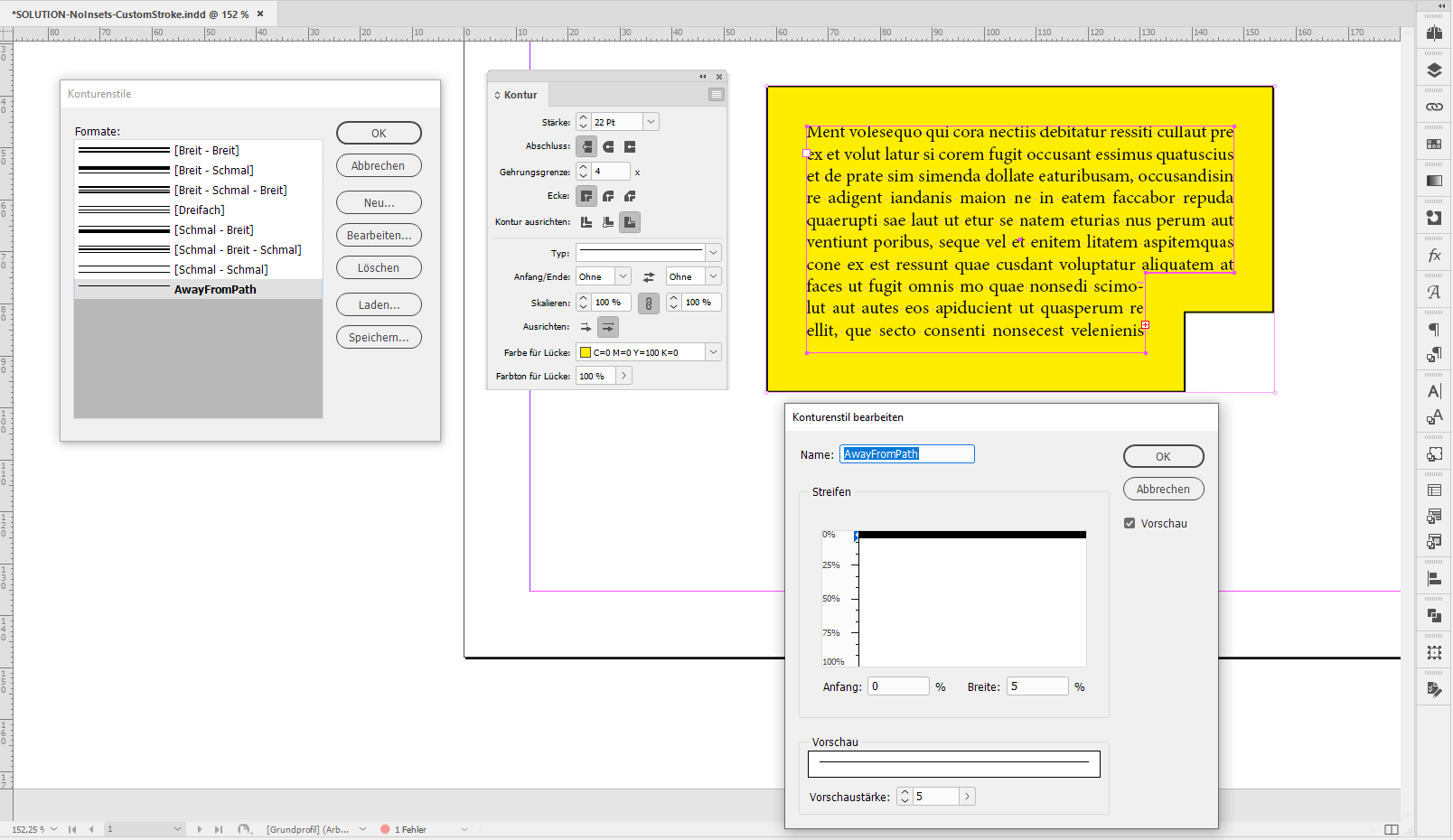Open the Glyphs panel icon

[1434, 291]
